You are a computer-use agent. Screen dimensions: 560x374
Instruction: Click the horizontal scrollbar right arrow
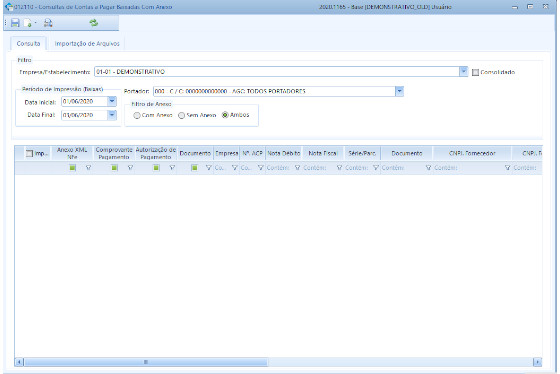coord(537,362)
